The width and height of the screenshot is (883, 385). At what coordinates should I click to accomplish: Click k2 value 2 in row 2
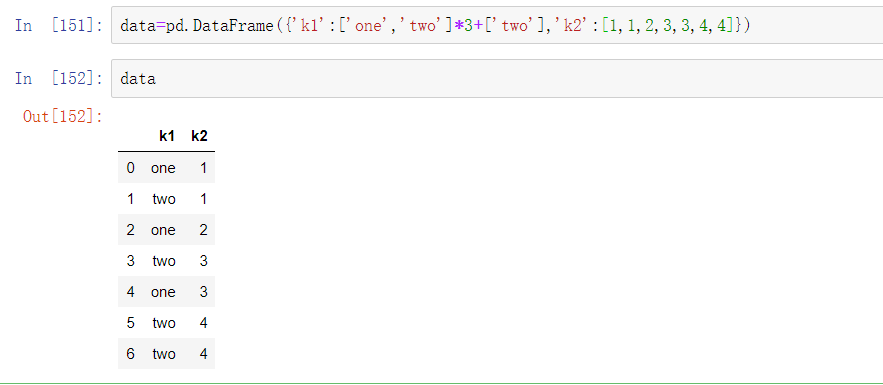click(204, 230)
